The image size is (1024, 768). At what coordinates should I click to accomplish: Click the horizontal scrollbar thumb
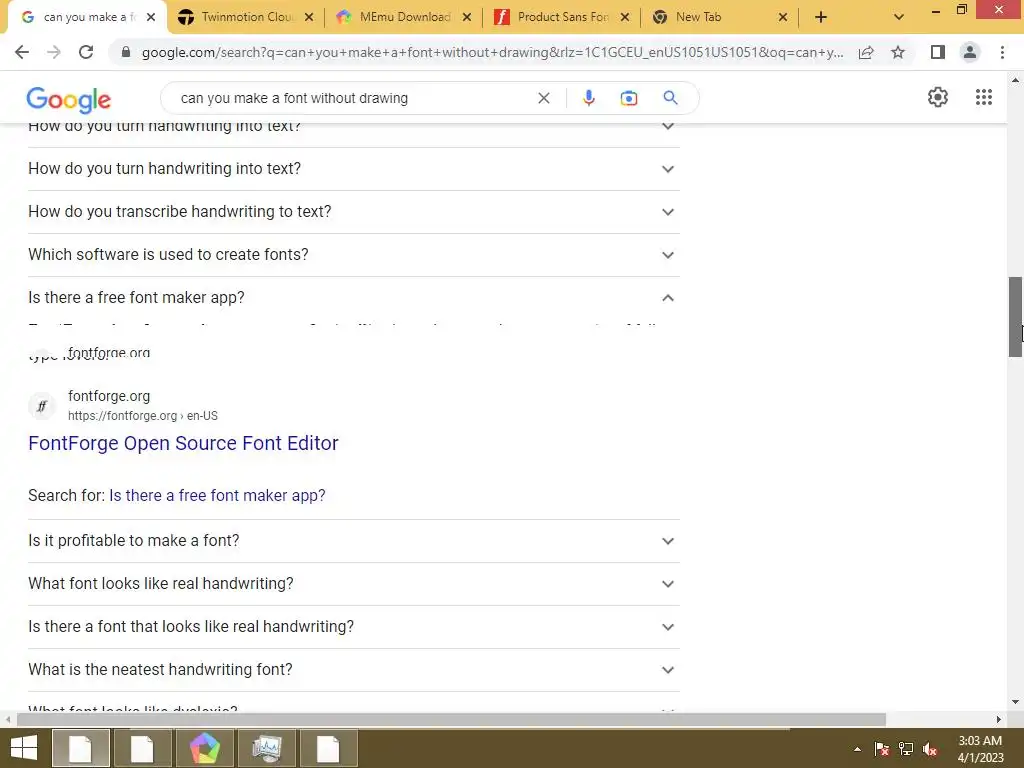[451, 720]
